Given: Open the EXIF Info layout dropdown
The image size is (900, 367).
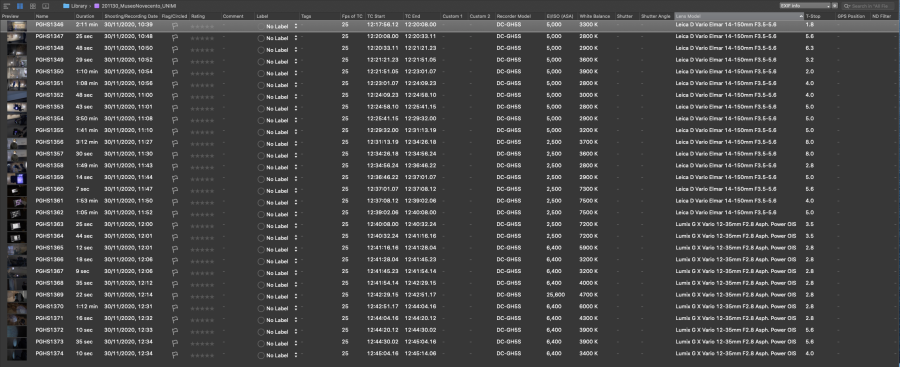Looking at the screenshot, I should [805, 6].
